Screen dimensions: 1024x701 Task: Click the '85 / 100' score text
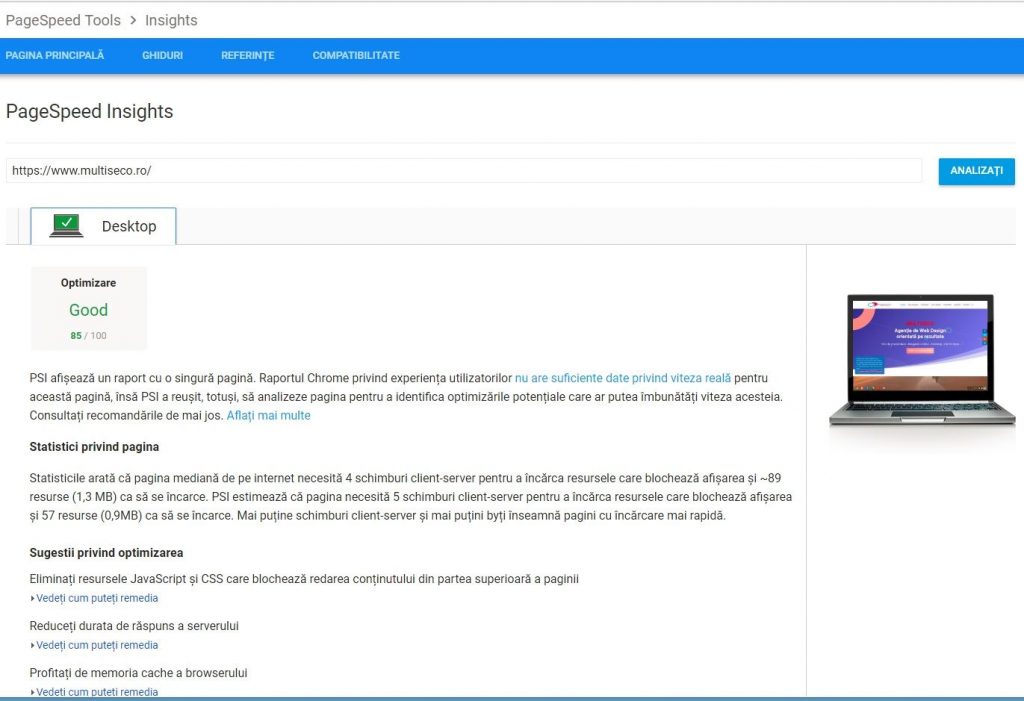point(88,336)
